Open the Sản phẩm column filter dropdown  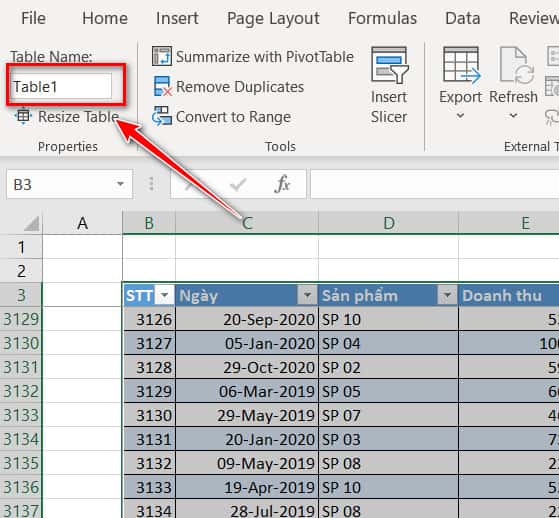pyautogui.click(x=447, y=295)
